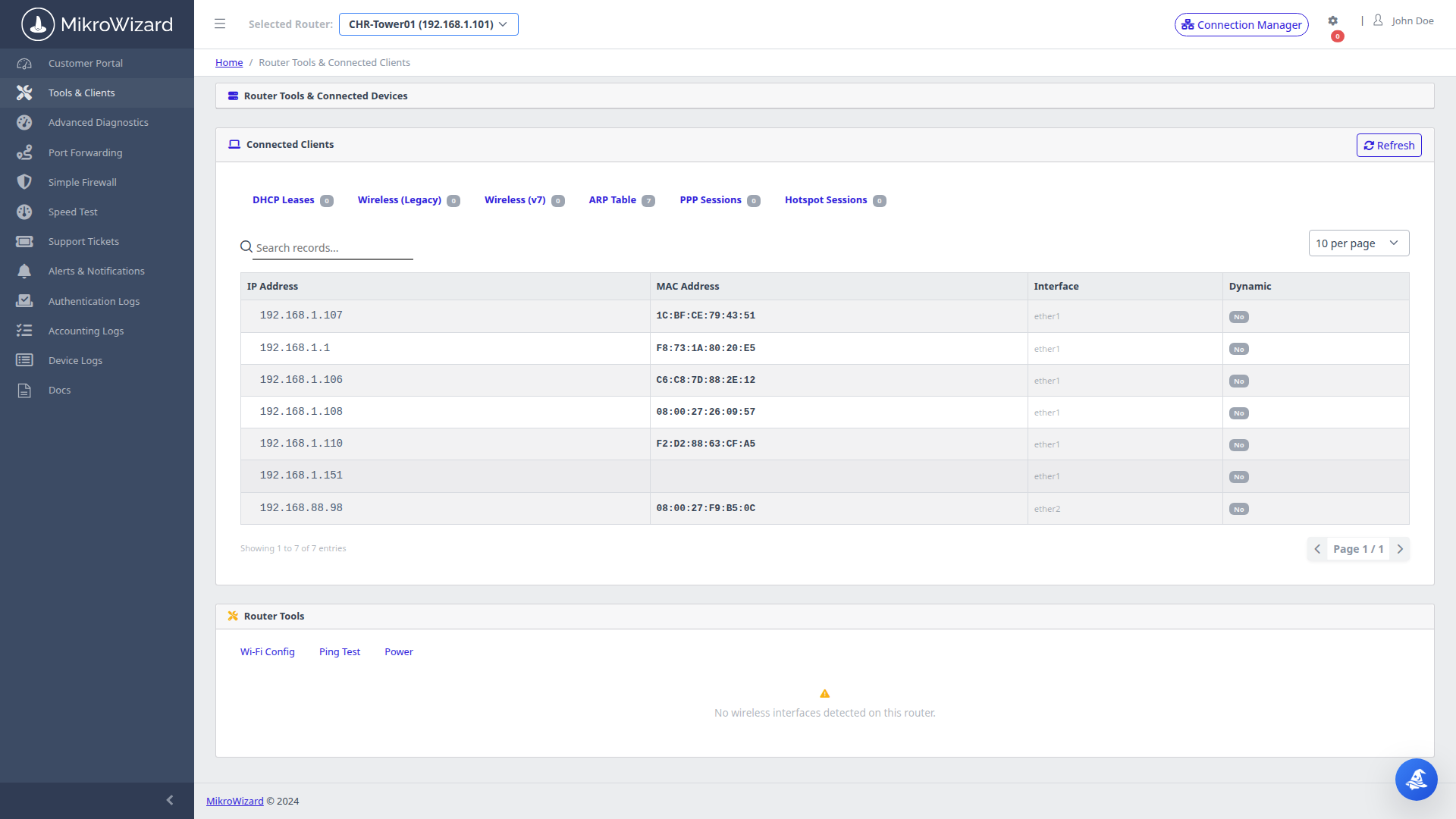
Task: Click the No badge in 192.168.88.98 row
Action: click(x=1238, y=510)
